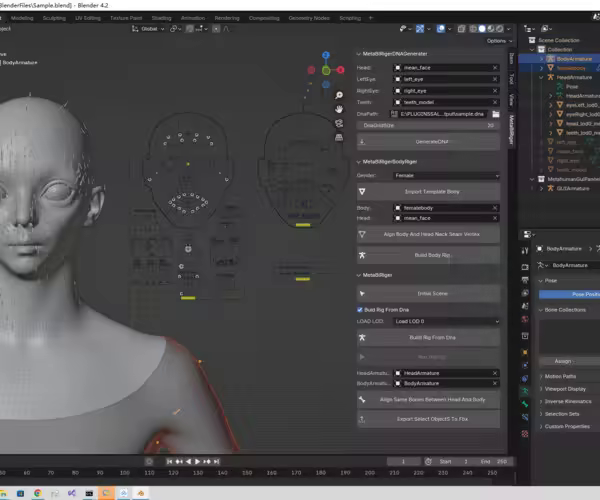Image resolution: width=600 pixels, height=500 pixels.
Task: Click the zoom magnifier viewport icon
Action: click(339, 96)
